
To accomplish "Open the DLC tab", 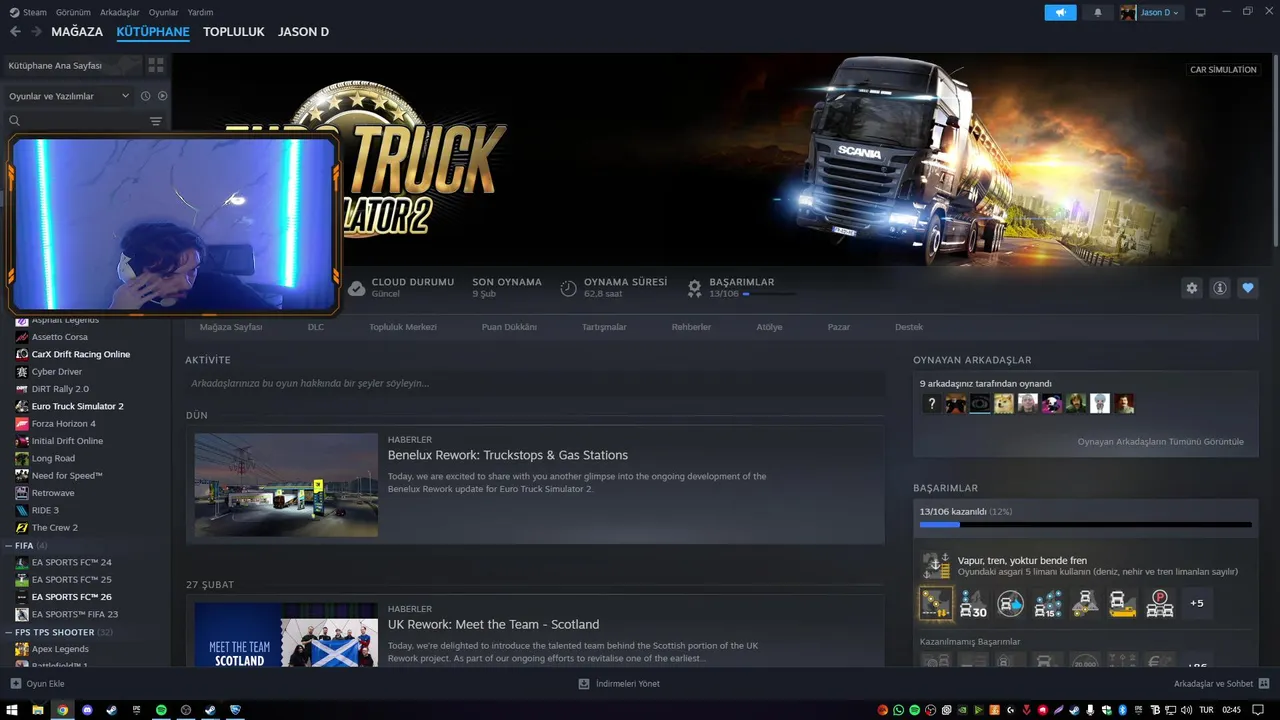I will click(x=316, y=327).
